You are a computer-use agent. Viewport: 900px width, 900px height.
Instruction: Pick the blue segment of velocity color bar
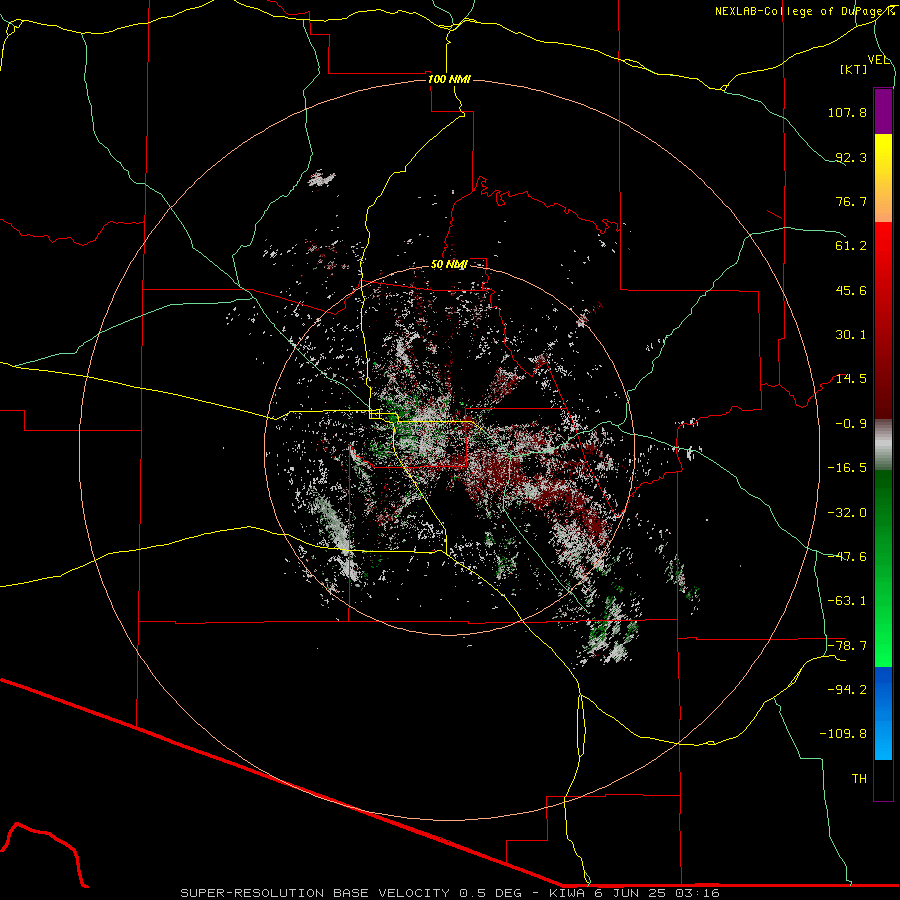tap(883, 713)
